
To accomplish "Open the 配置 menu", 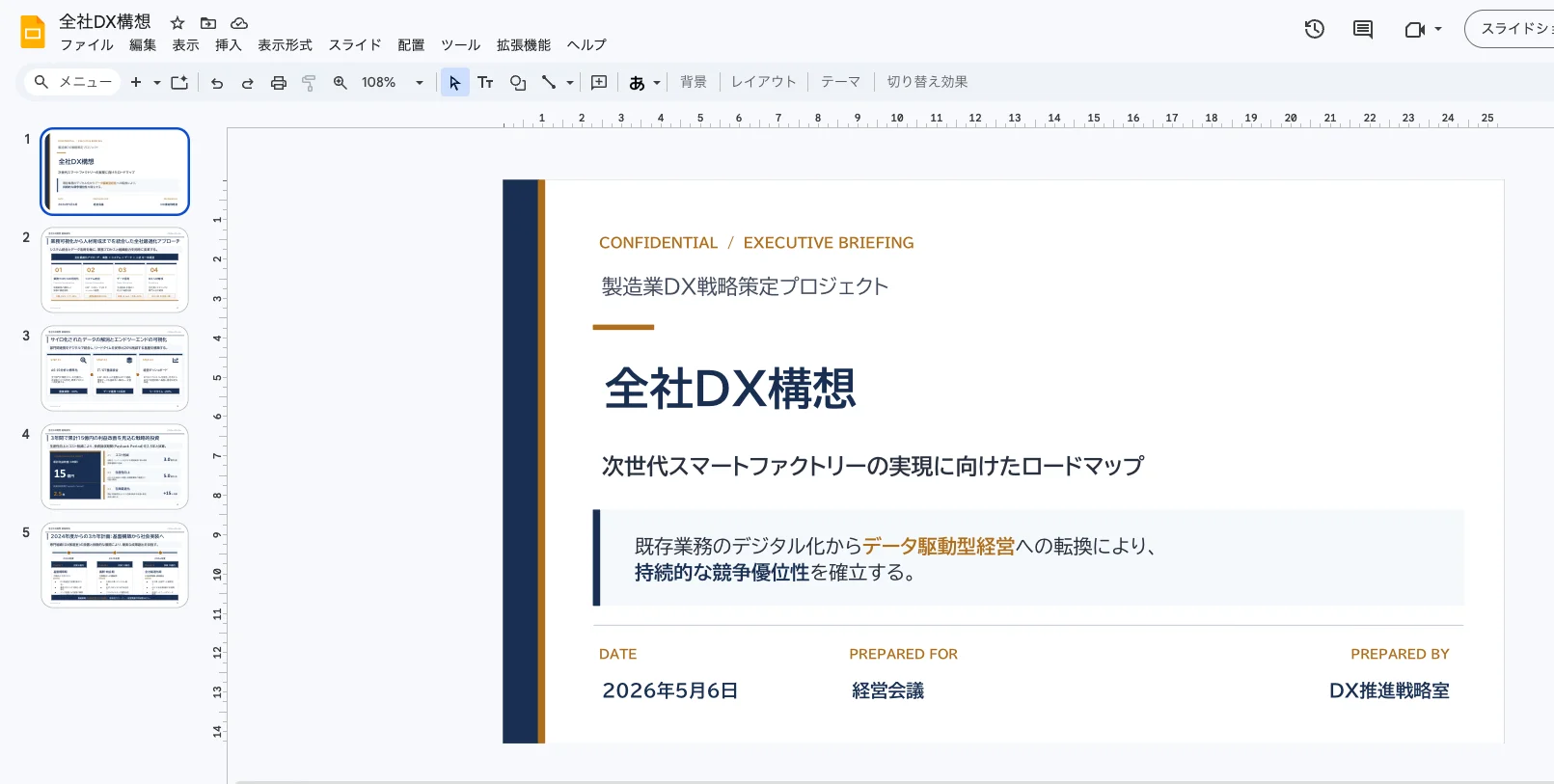I will (411, 44).
